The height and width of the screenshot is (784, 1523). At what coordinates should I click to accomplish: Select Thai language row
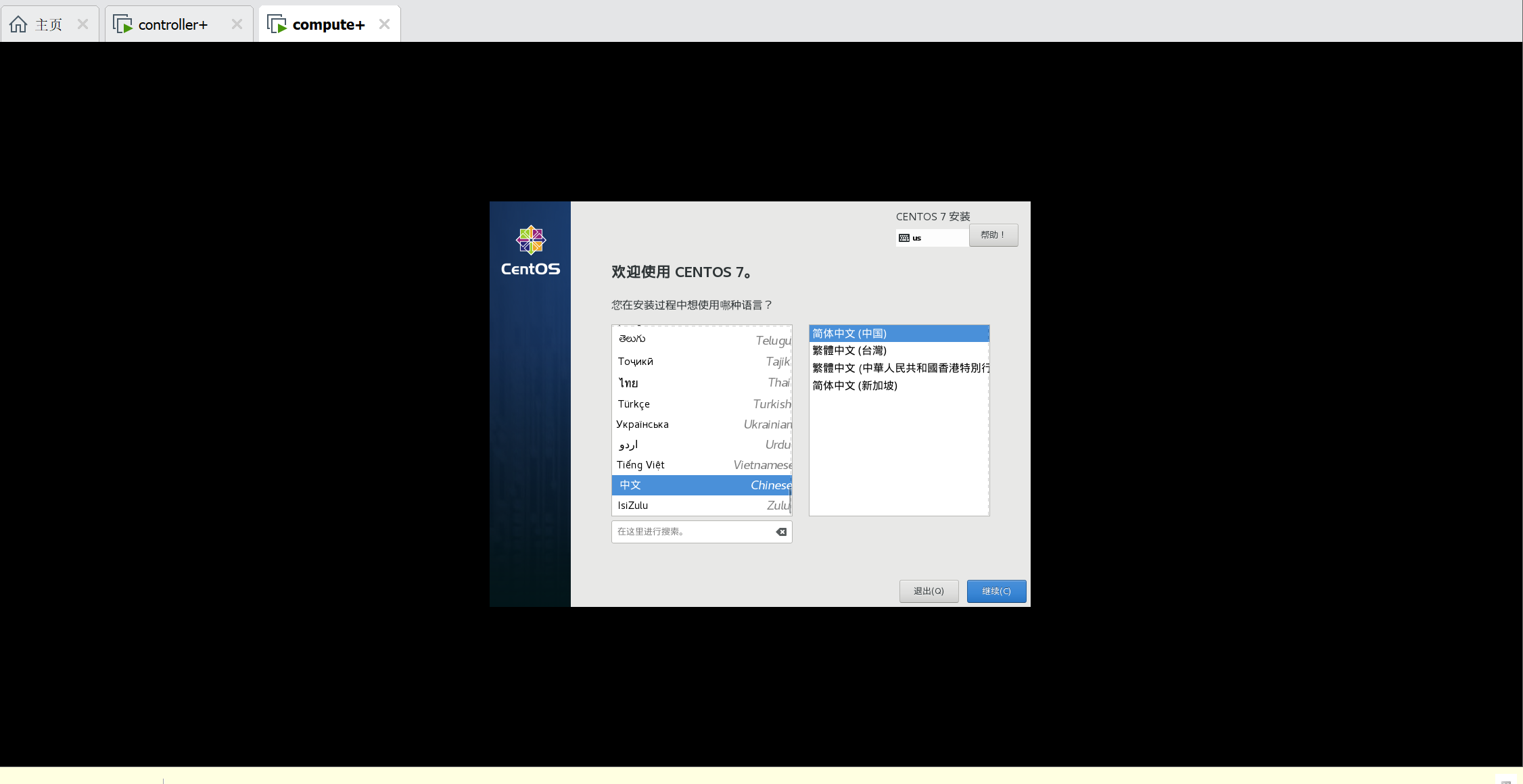pyautogui.click(x=701, y=383)
